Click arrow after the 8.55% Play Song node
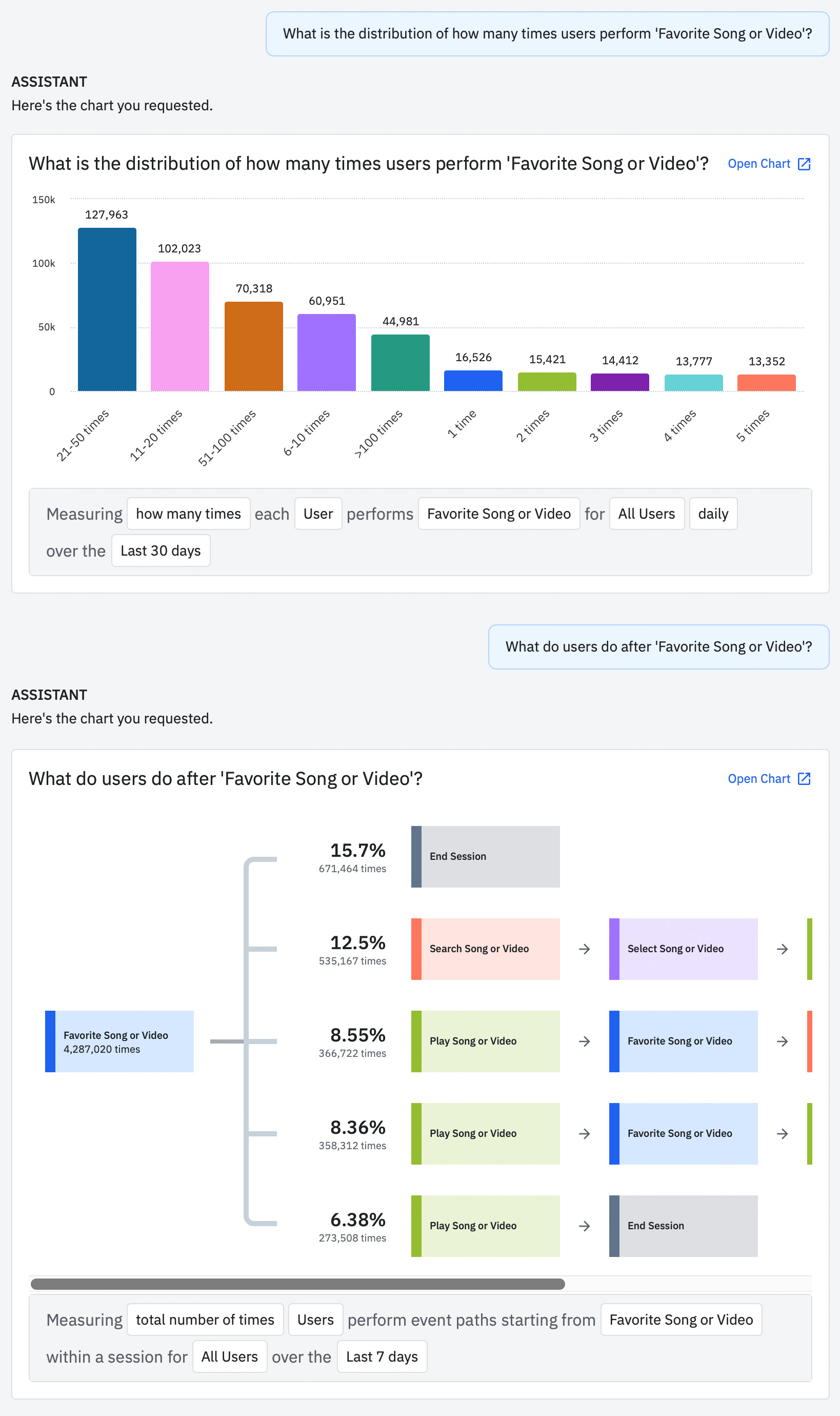840x1416 pixels. [x=584, y=1042]
